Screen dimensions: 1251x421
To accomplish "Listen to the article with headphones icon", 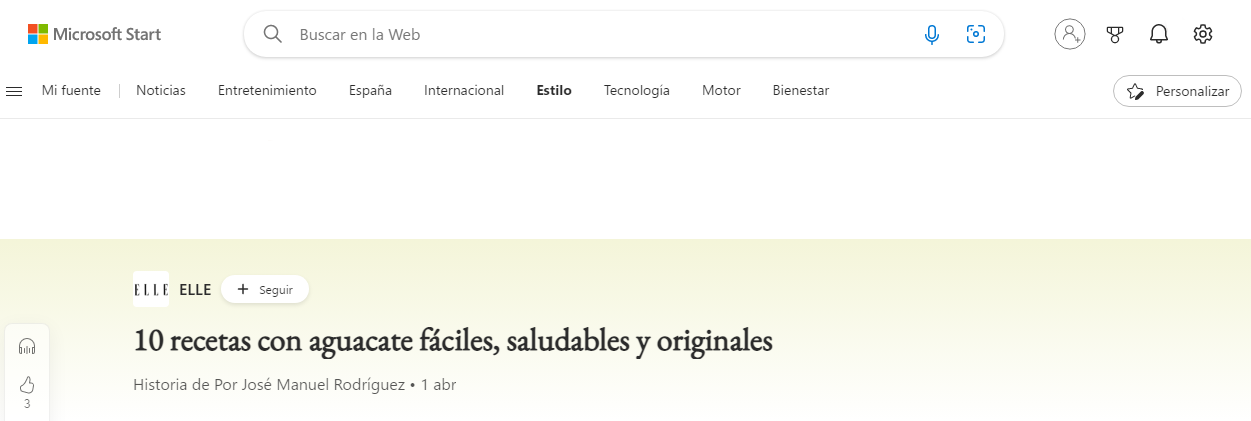I will click(x=27, y=347).
